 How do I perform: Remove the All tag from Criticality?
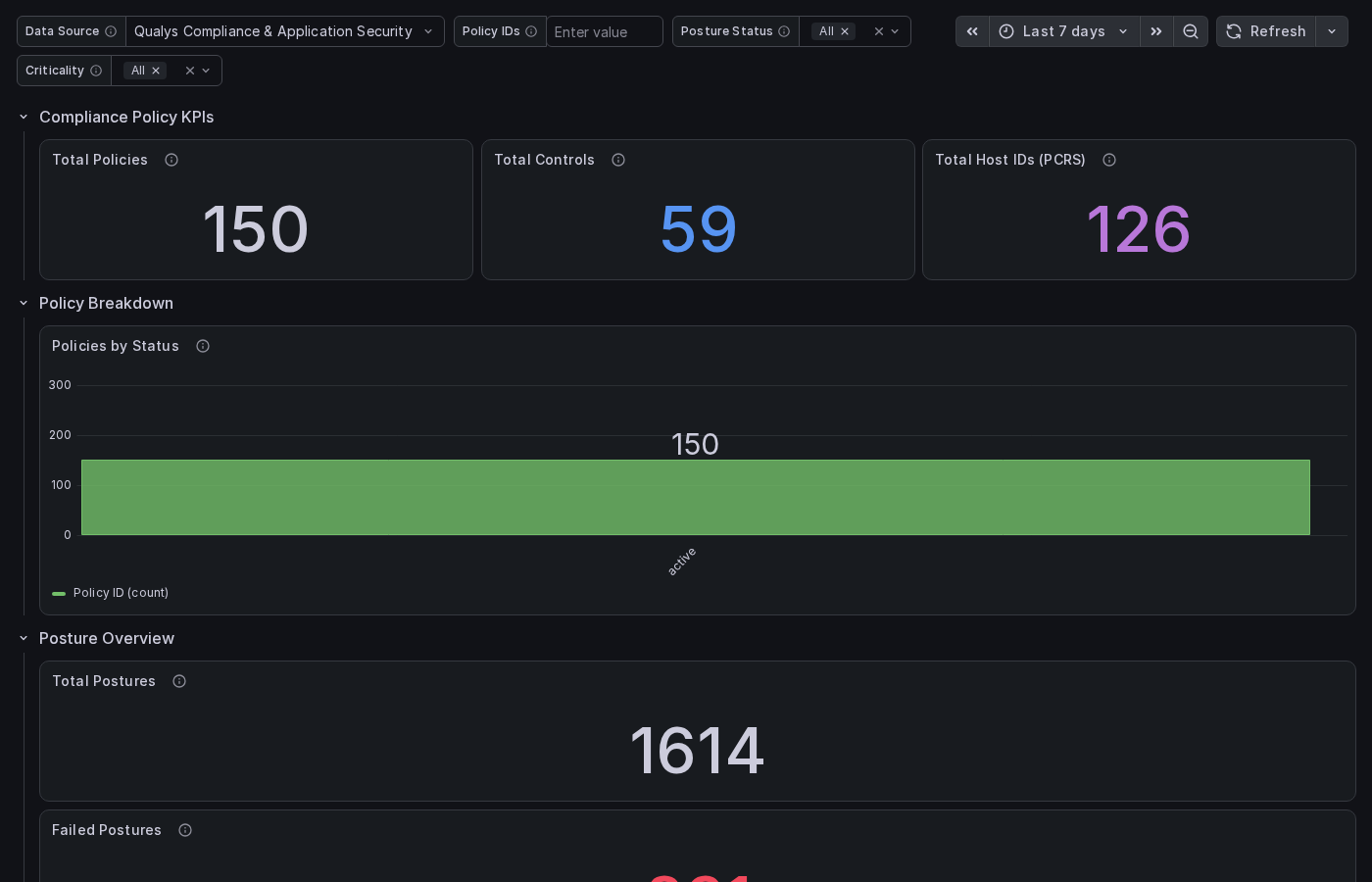pos(156,71)
